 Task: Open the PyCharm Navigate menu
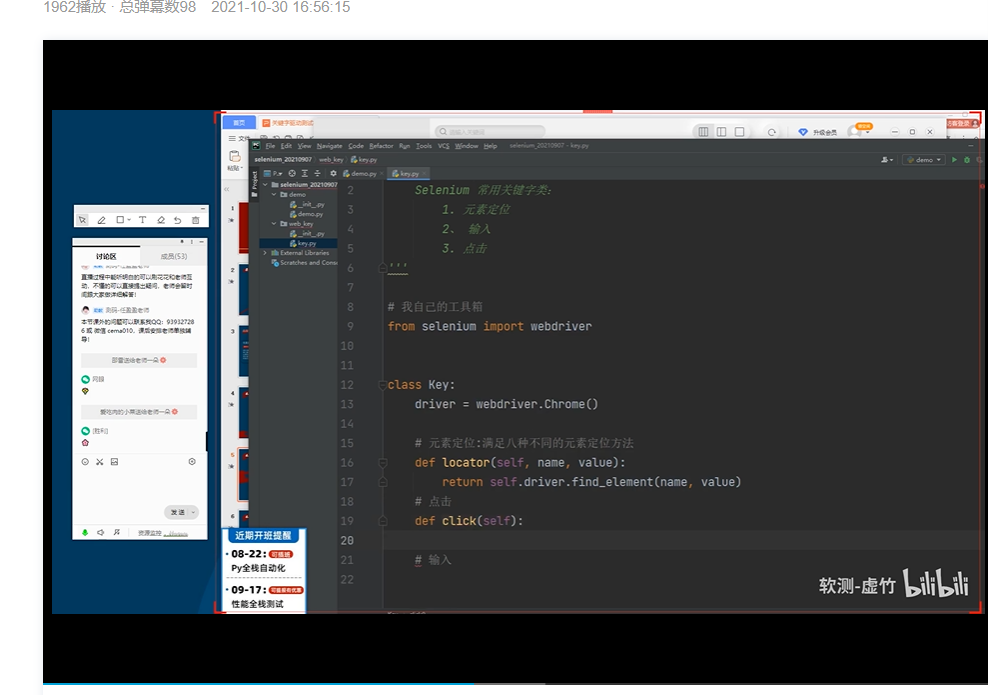[330, 146]
